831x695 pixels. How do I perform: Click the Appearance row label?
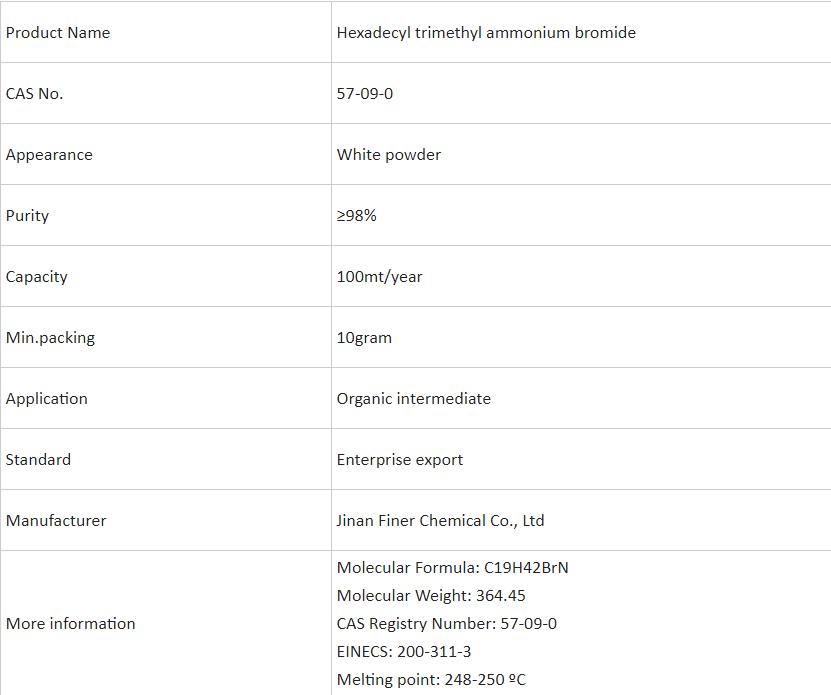pos(49,154)
